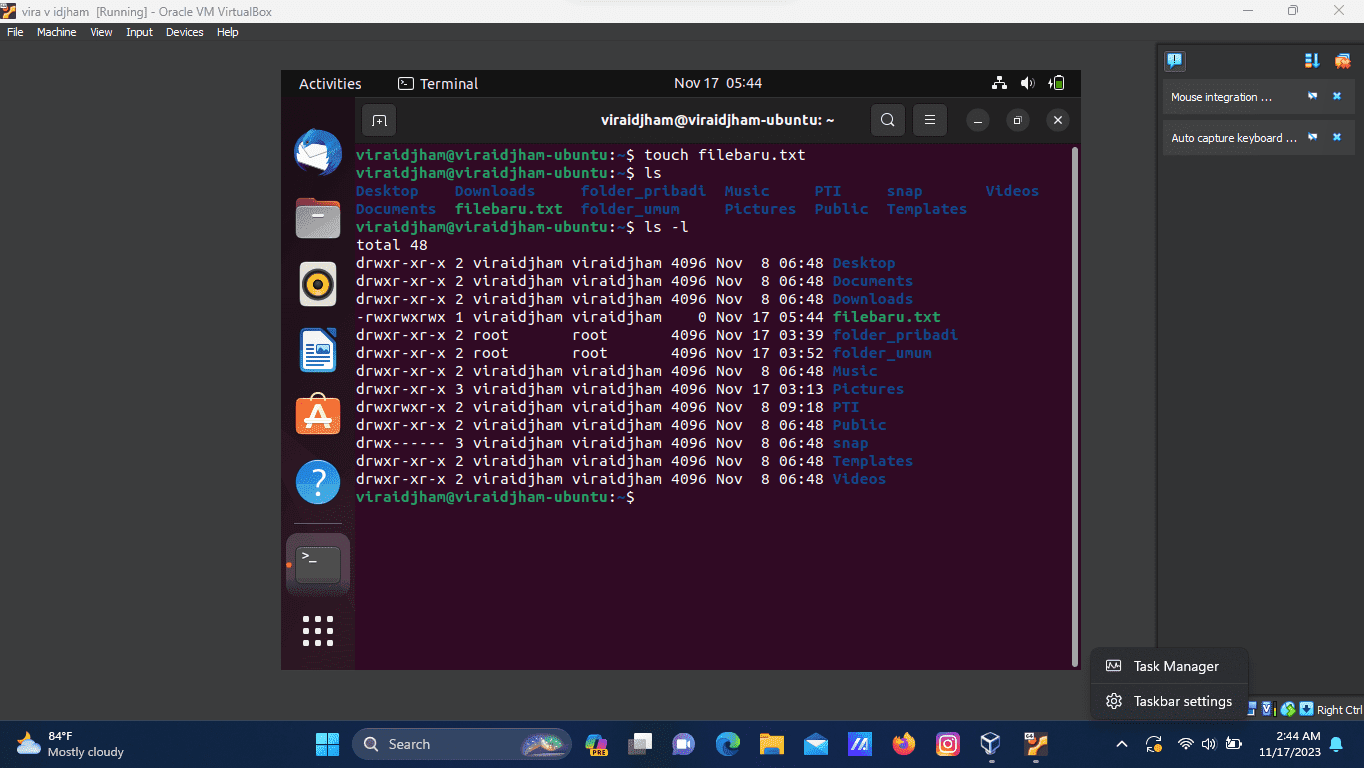Launch Firefox from the Windows taskbar
The height and width of the screenshot is (768, 1364).
904,744
